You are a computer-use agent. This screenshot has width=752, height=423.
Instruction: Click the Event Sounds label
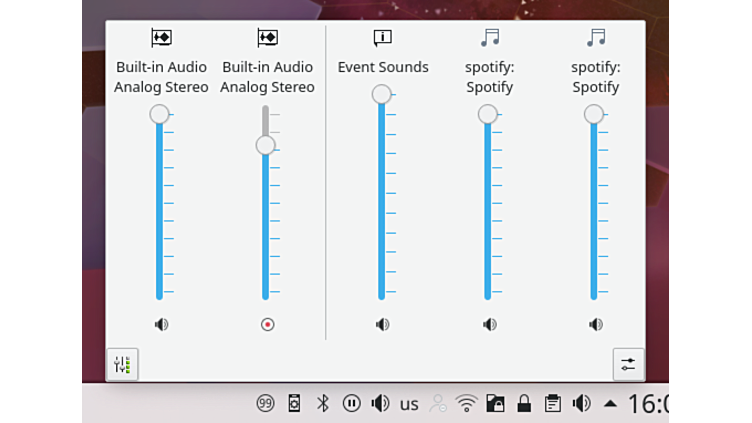point(383,67)
